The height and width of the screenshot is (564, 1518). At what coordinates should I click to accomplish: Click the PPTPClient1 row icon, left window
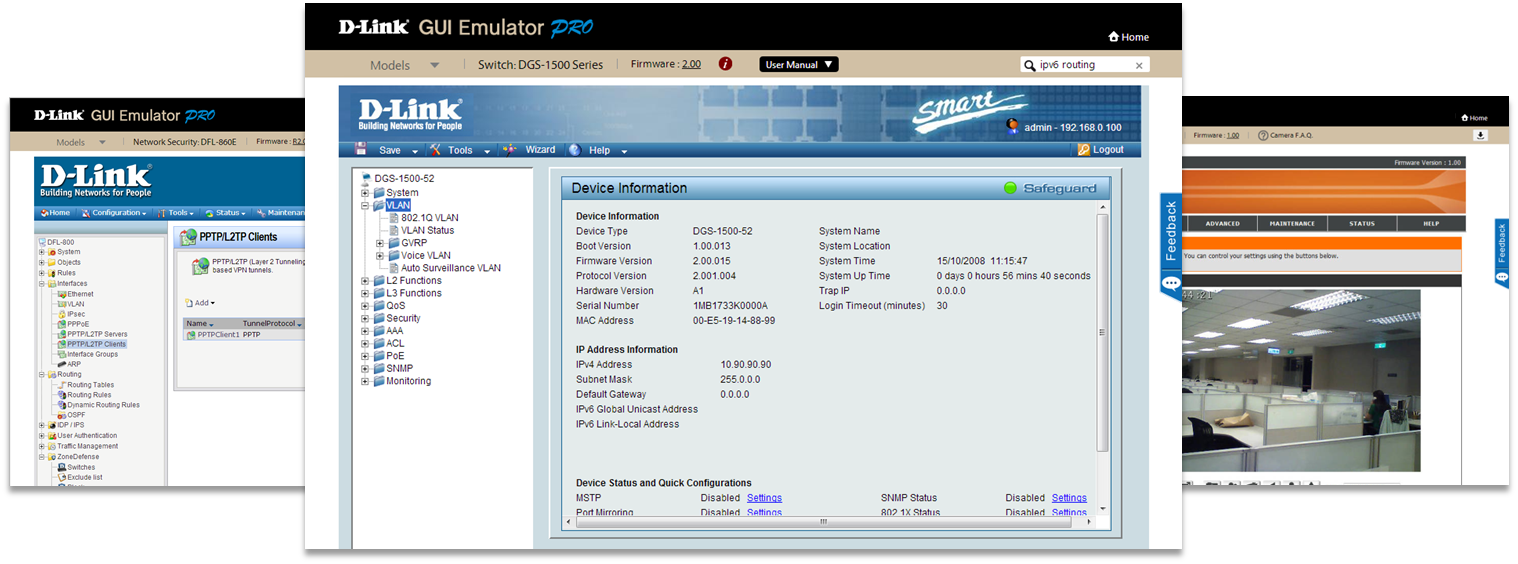pos(191,335)
